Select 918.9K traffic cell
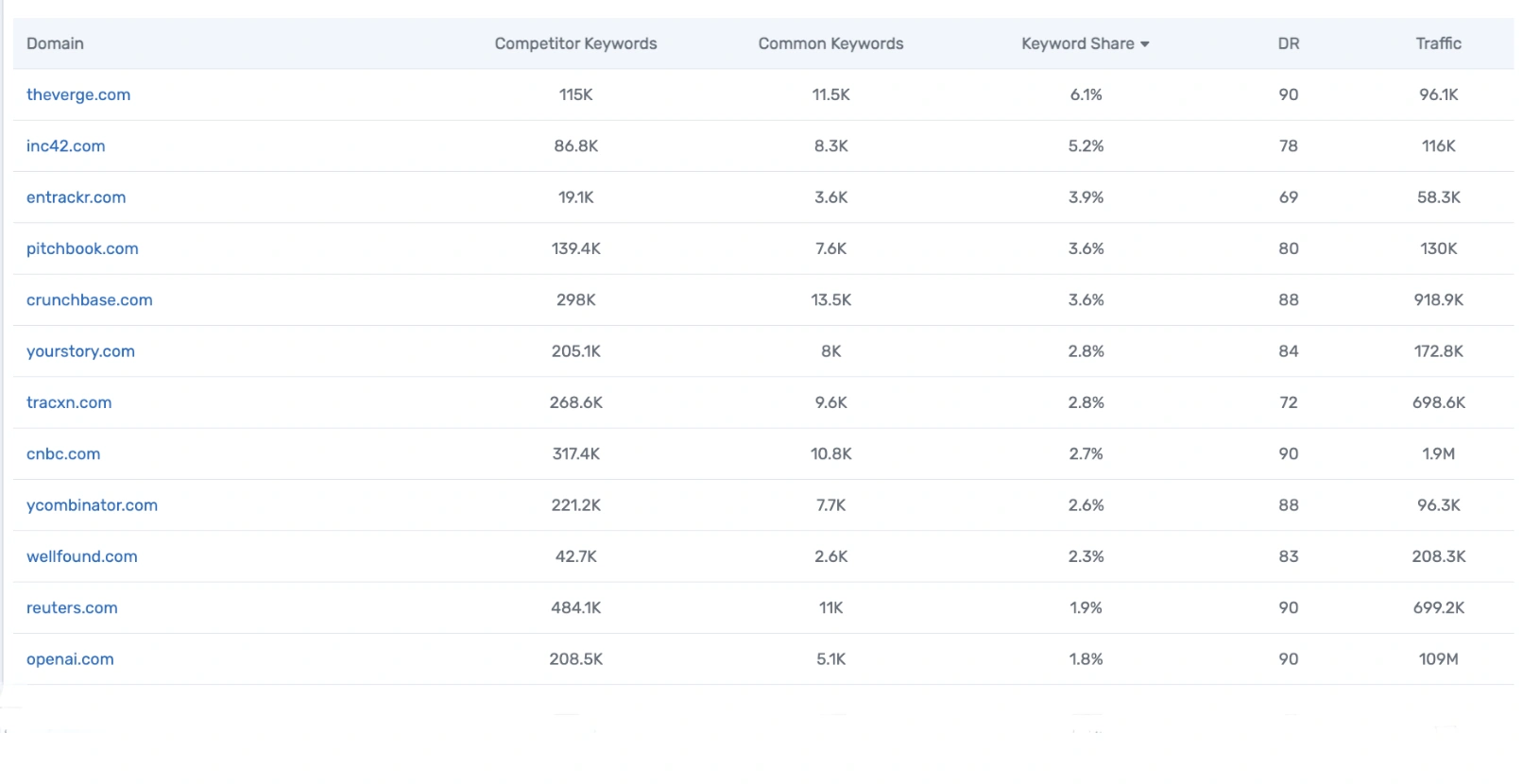The height and width of the screenshot is (784, 1523). point(1438,299)
